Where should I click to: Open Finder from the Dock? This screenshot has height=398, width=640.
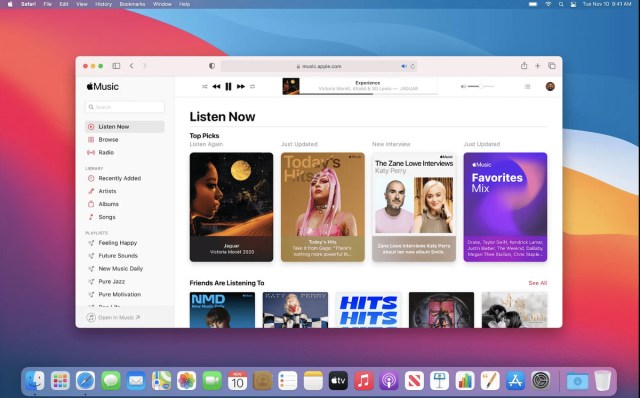pyautogui.click(x=35, y=381)
